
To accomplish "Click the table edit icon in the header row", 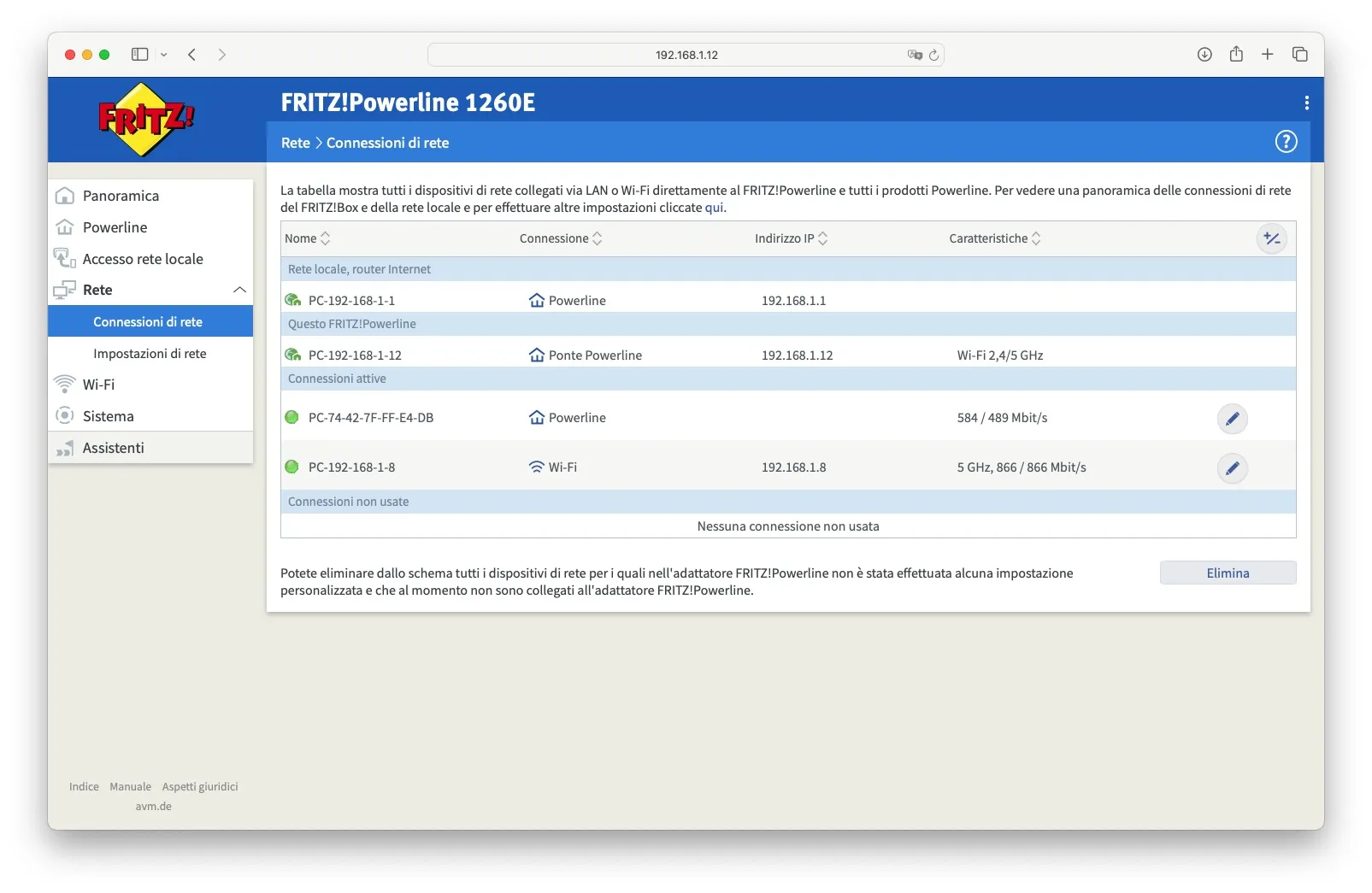I will tap(1271, 238).
